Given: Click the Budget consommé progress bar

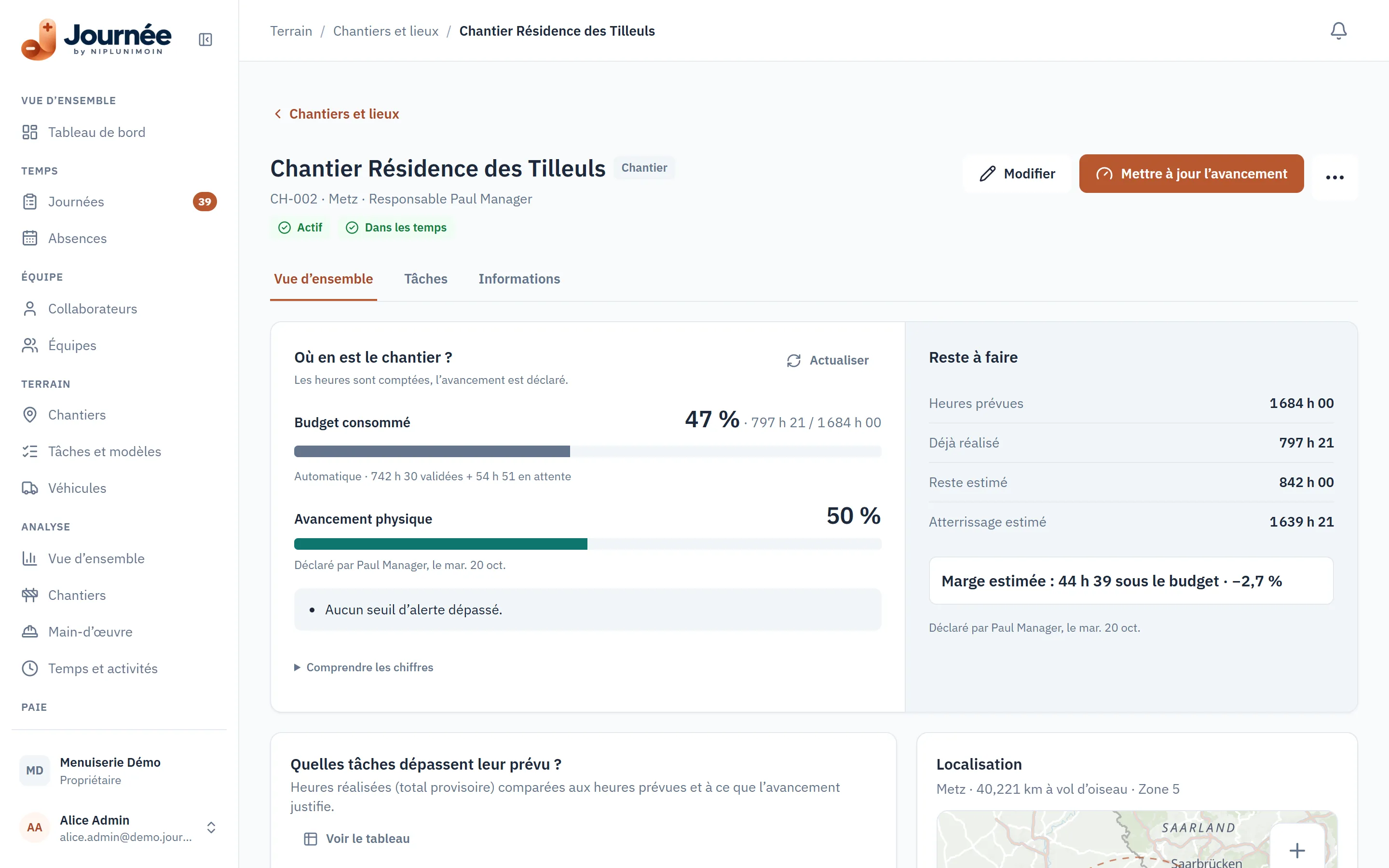Looking at the screenshot, I should pyautogui.click(x=587, y=451).
